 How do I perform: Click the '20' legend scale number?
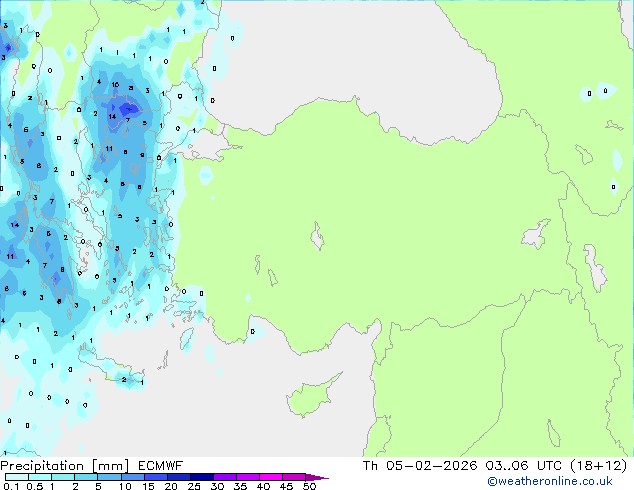click(x=171, y=486)
